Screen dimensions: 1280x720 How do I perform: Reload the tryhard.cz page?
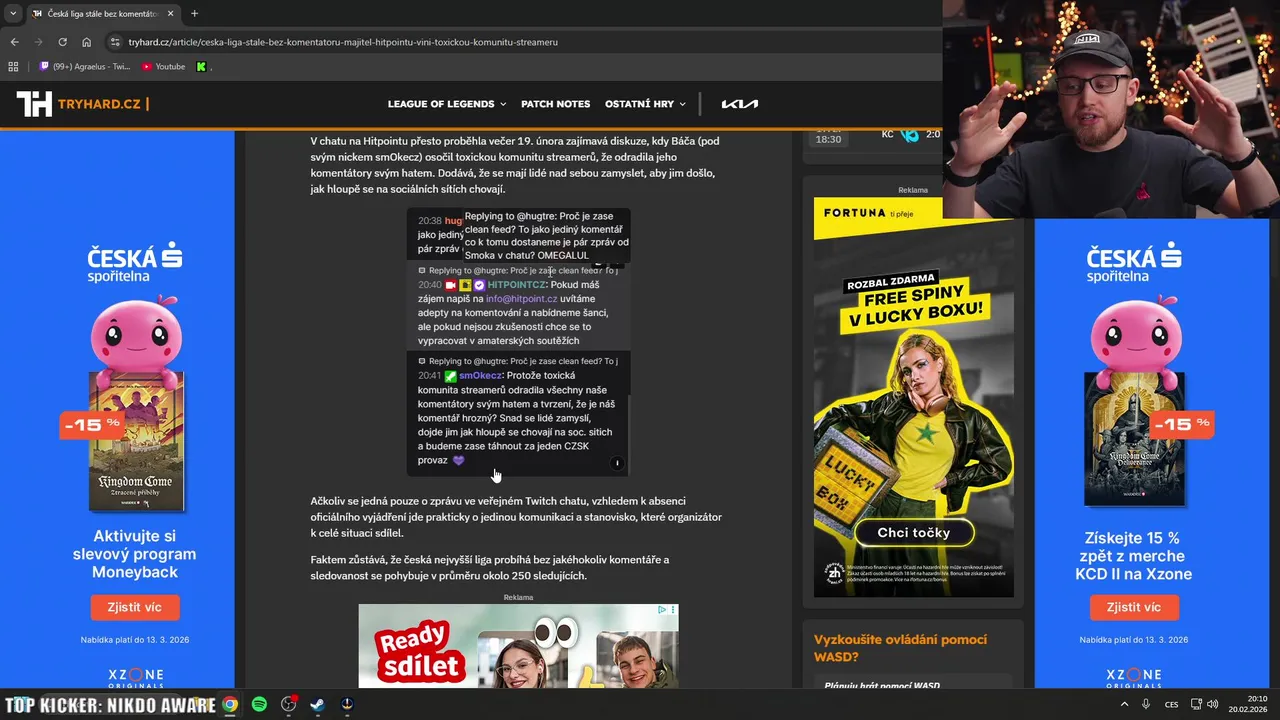tap(62, 42)
